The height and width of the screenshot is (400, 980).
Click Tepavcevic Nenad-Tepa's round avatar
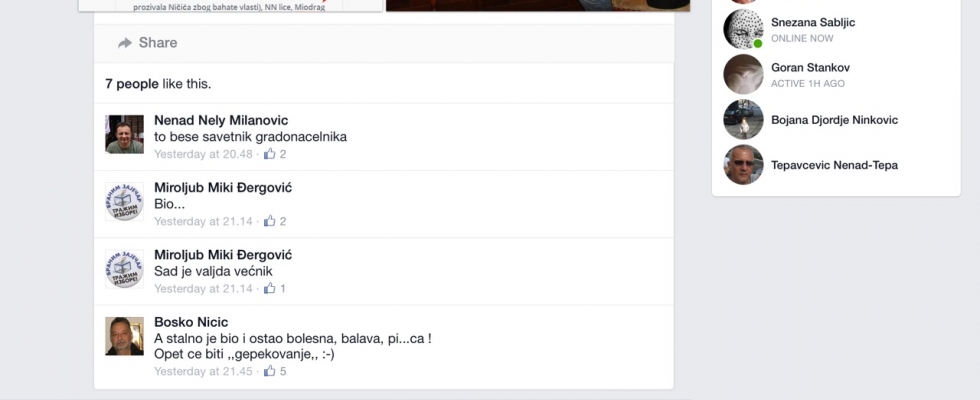[743, 165]
